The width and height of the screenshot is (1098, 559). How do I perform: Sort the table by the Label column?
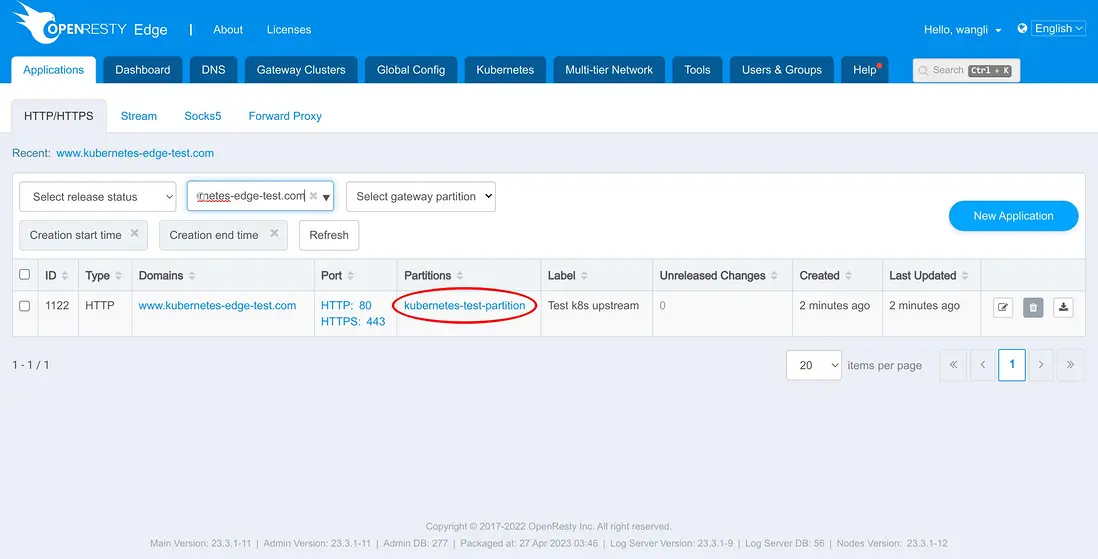tap(584, 276)
